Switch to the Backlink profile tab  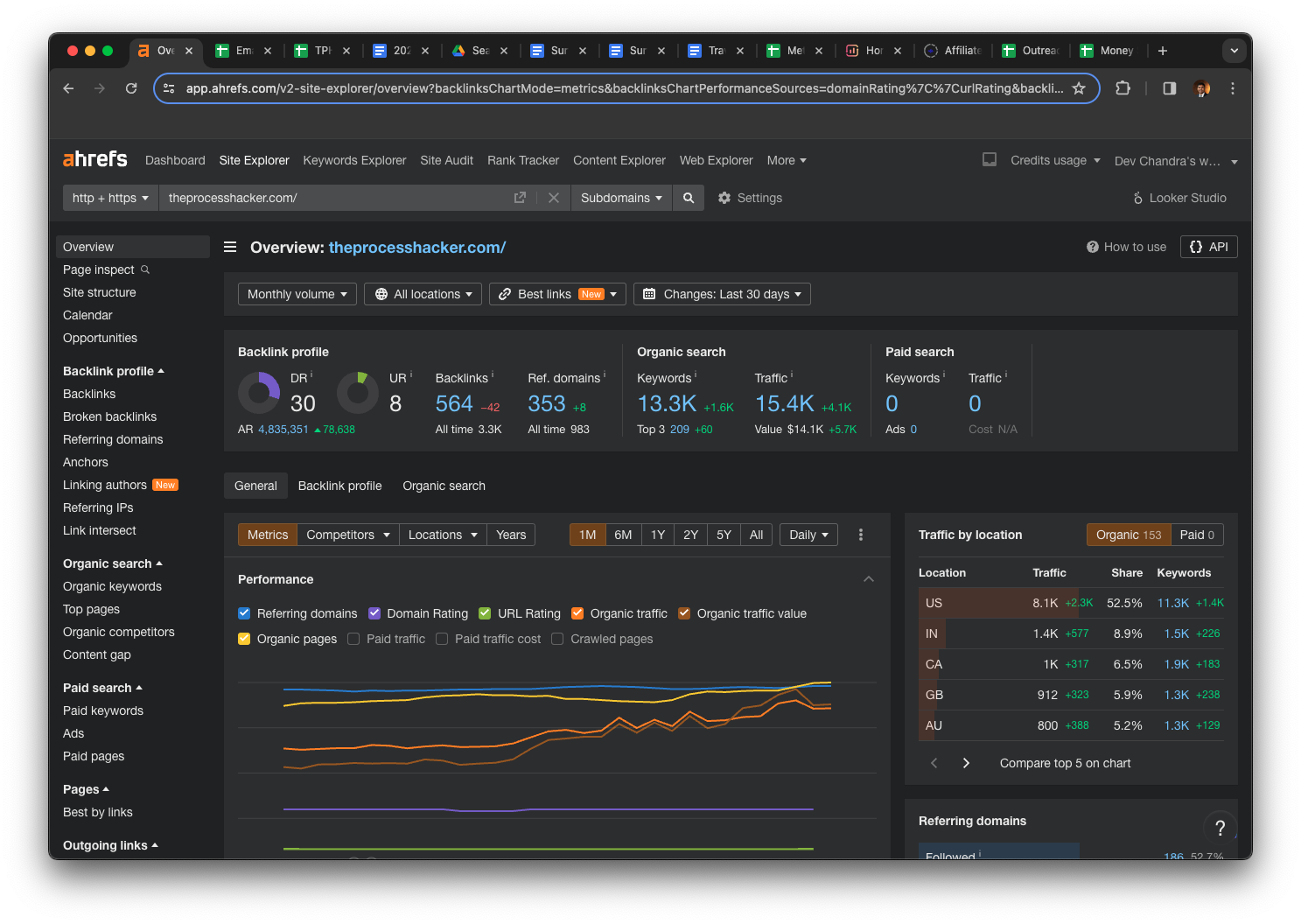[x=339, y=486]
